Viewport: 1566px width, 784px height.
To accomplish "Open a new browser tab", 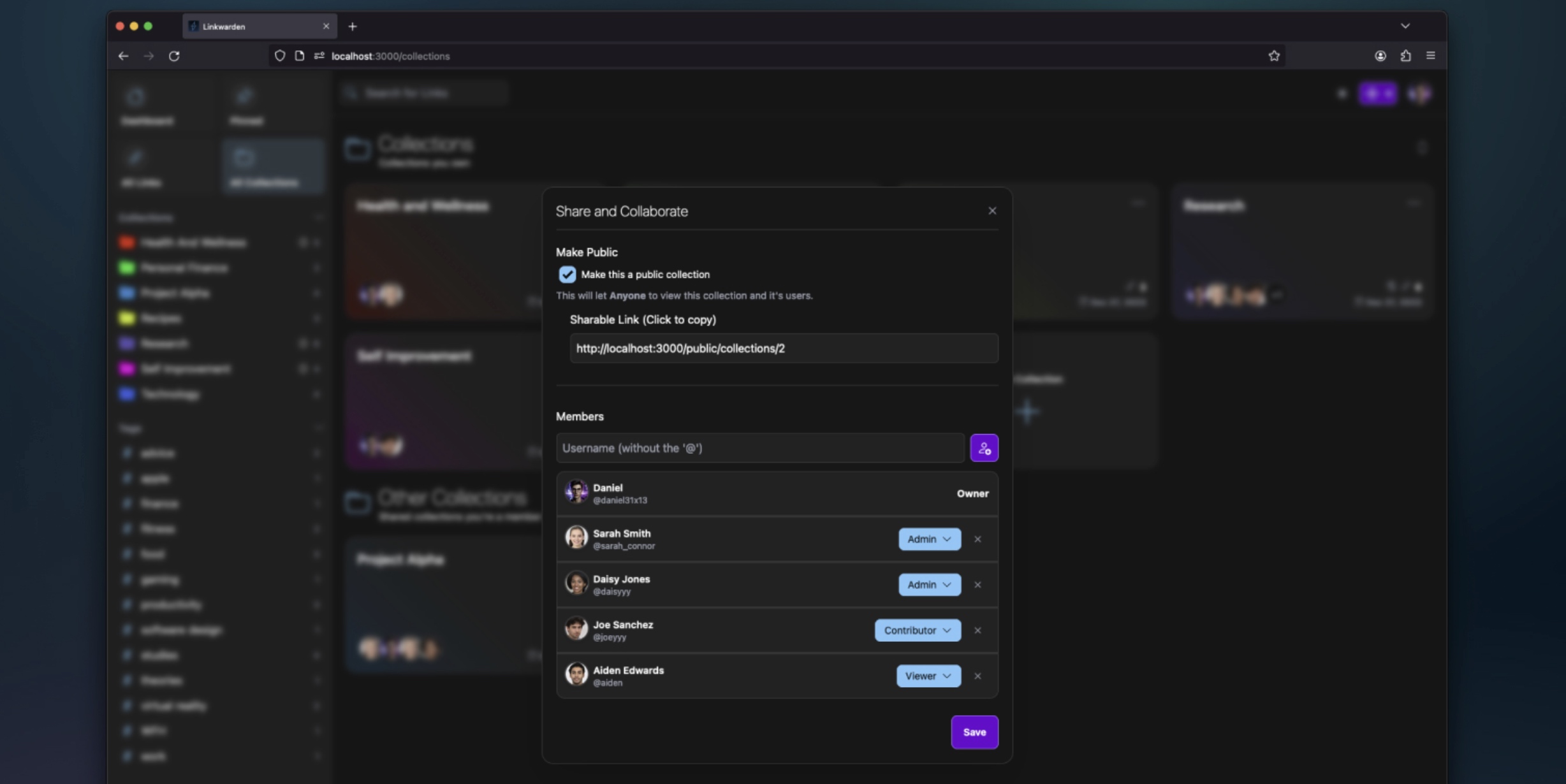I will 353,27.
